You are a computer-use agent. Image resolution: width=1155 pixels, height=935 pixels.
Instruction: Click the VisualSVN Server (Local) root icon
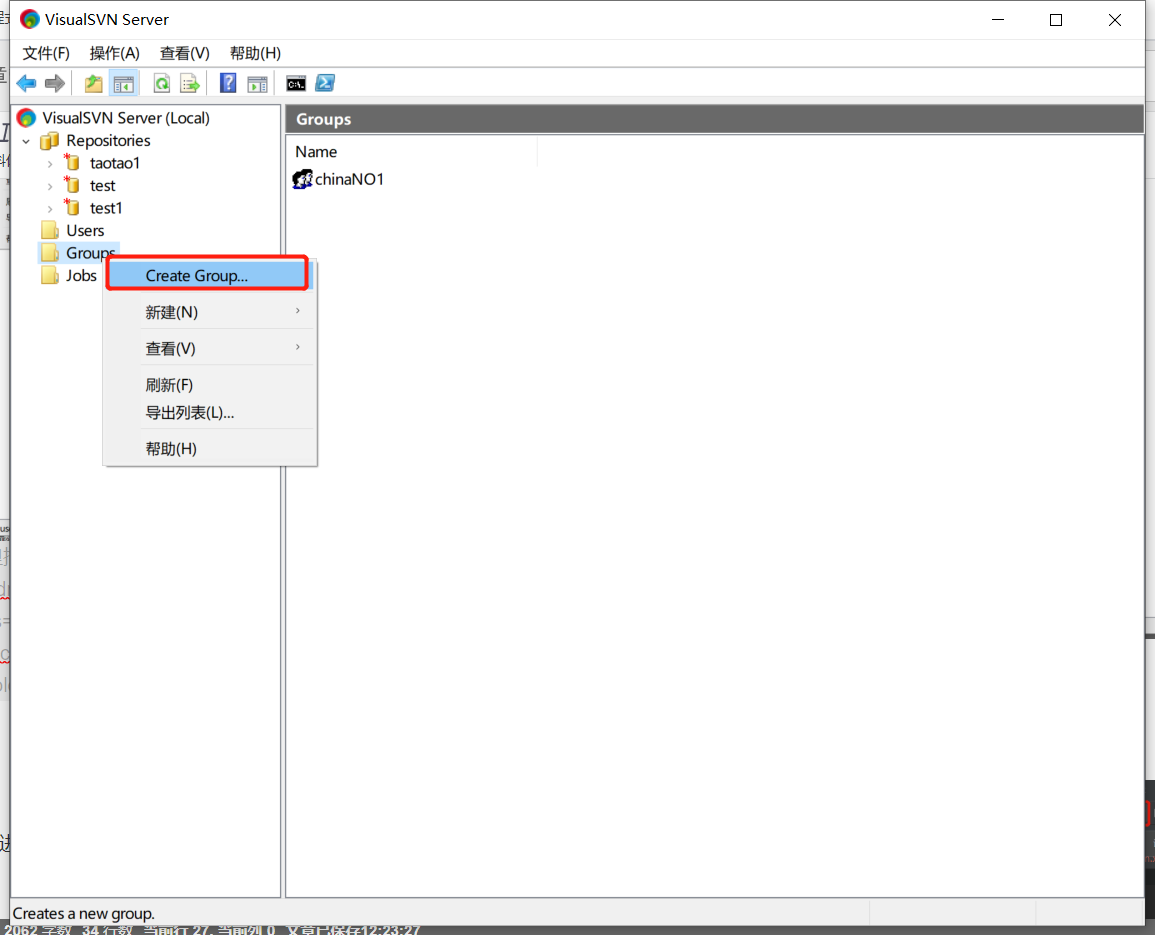pos(27,118)
